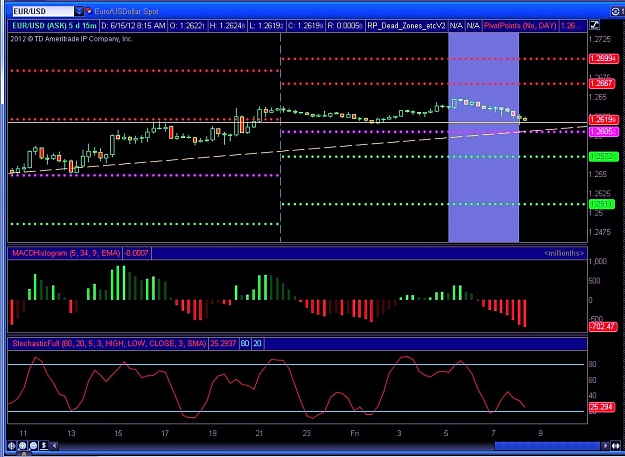This screenshot has width=625, height=457.
Task: Click the -702.47 MACD axis bubble
Action: click(604, 327)
